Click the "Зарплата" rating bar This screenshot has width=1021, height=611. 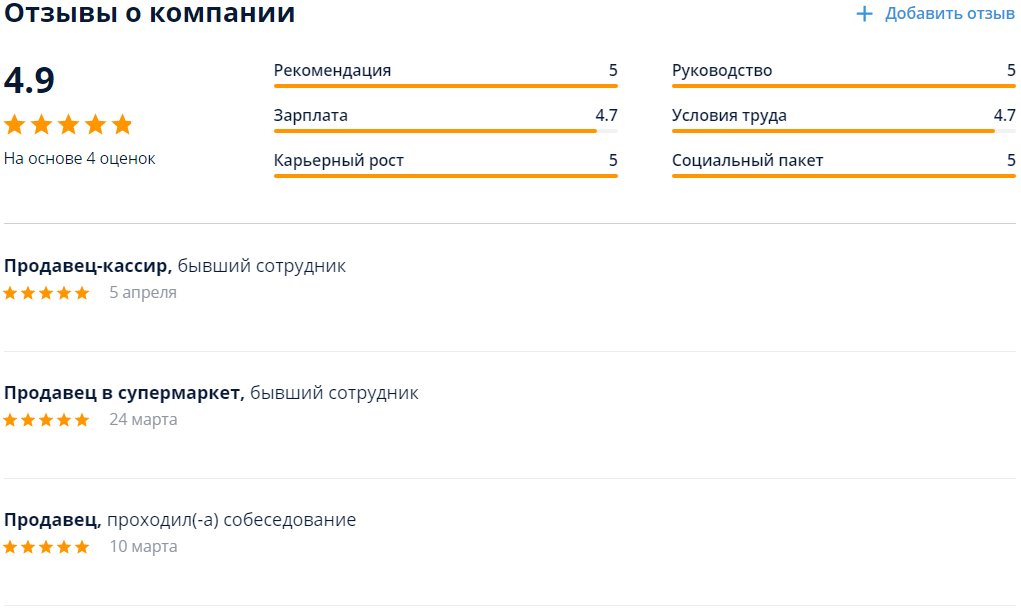(445, 131)
